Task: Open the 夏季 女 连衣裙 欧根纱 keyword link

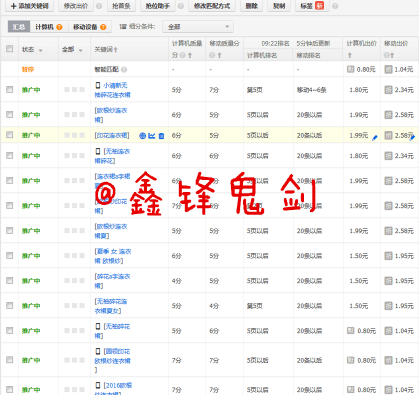Action: pos(113,256)
